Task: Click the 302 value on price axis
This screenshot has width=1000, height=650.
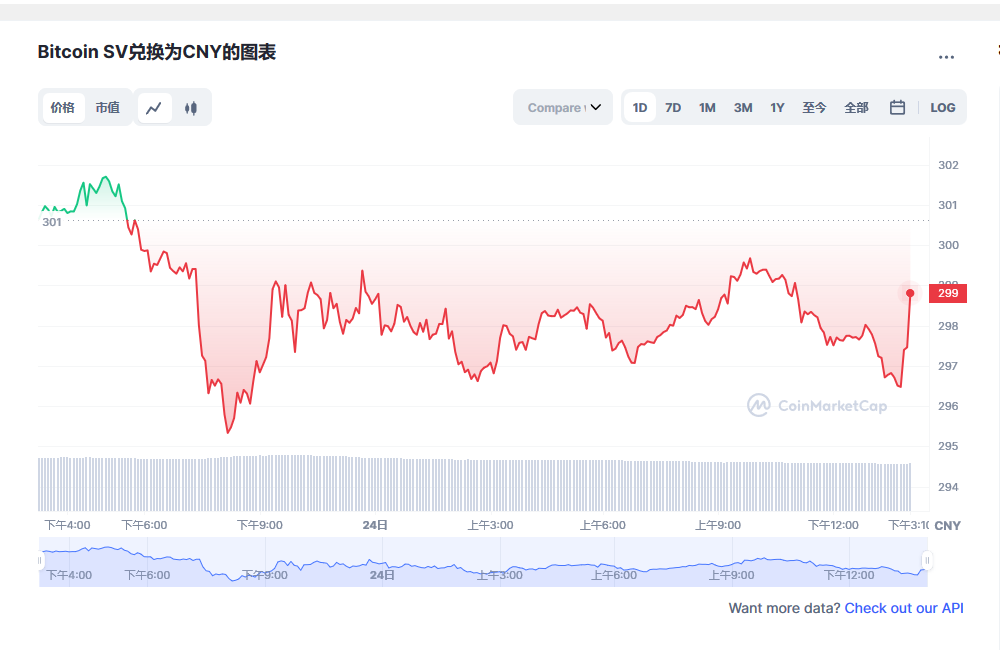Action: point(948,165)
